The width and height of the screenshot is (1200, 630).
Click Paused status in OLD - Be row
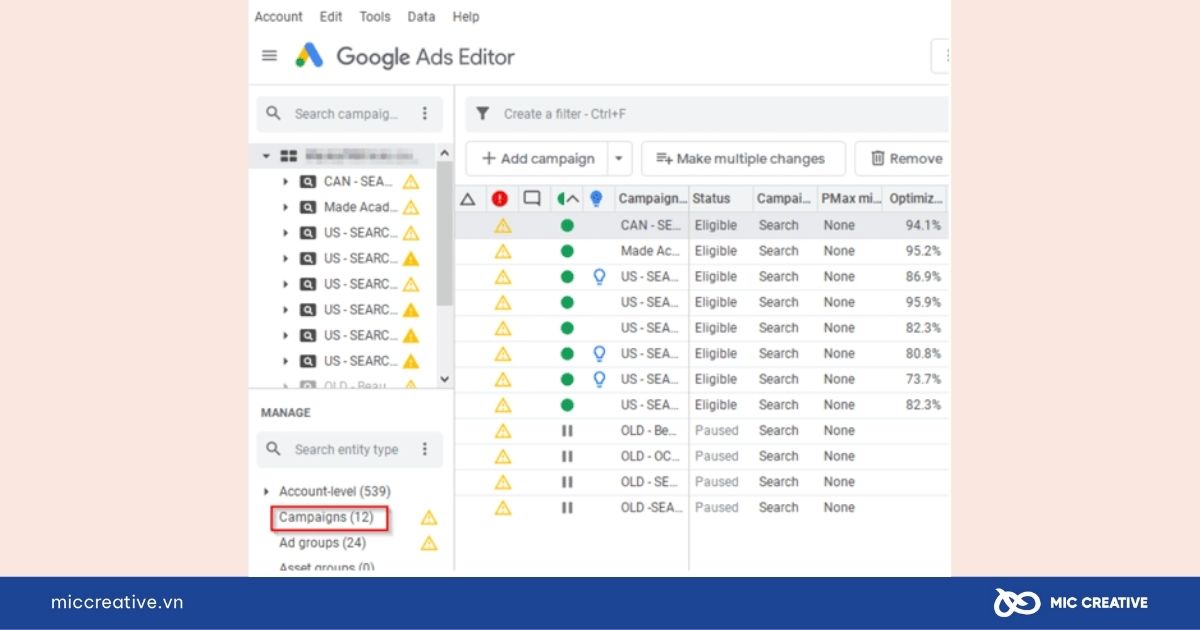[x=717, y=431]
